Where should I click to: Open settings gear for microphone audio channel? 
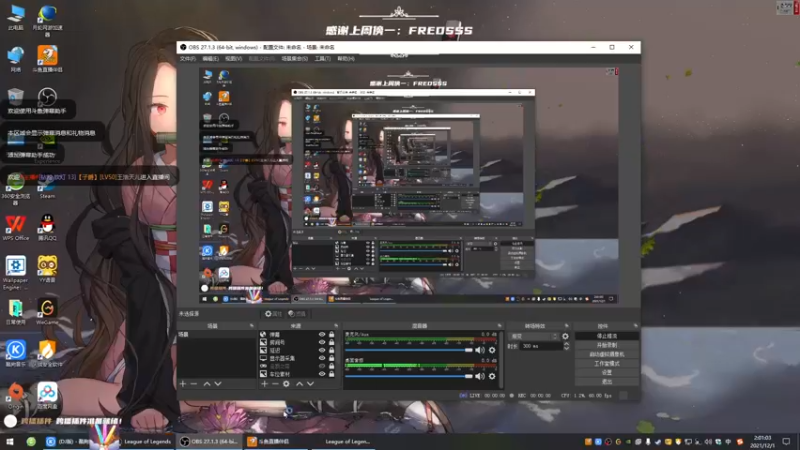(492, 350)
